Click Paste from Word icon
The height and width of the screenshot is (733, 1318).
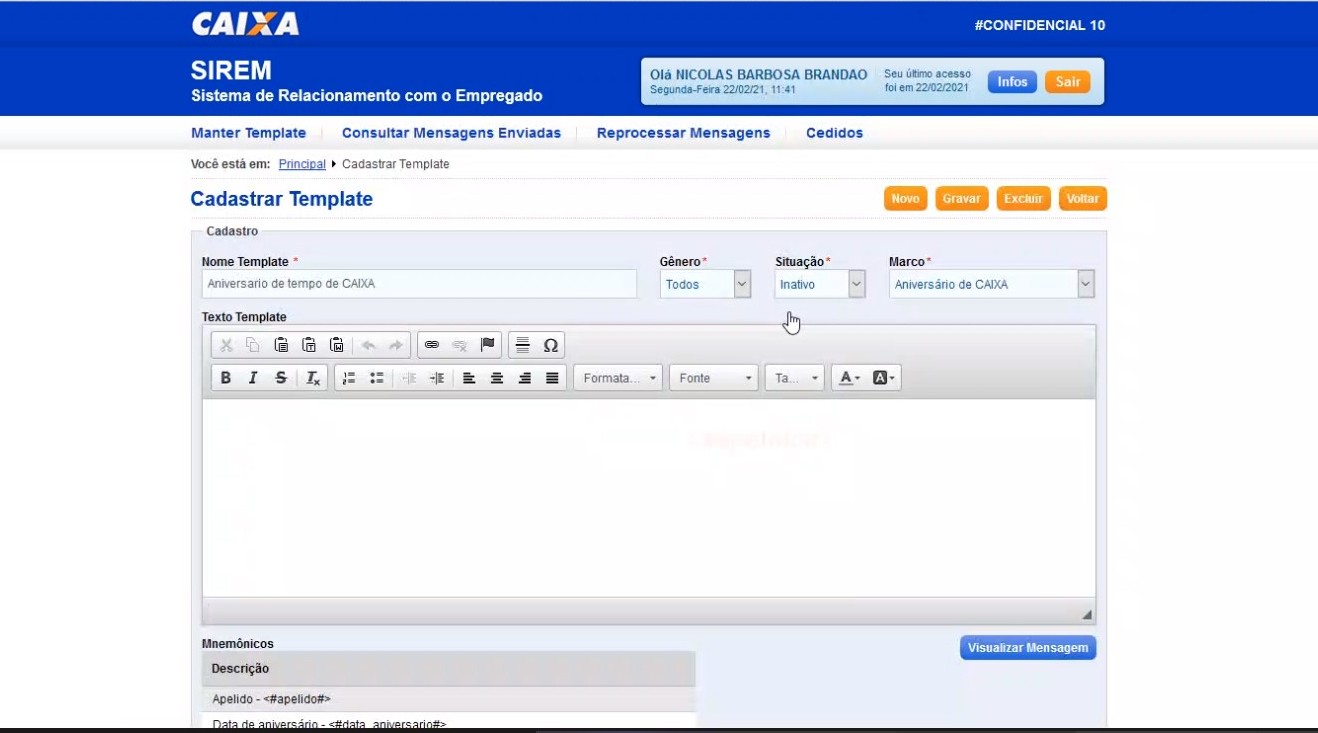337,345
